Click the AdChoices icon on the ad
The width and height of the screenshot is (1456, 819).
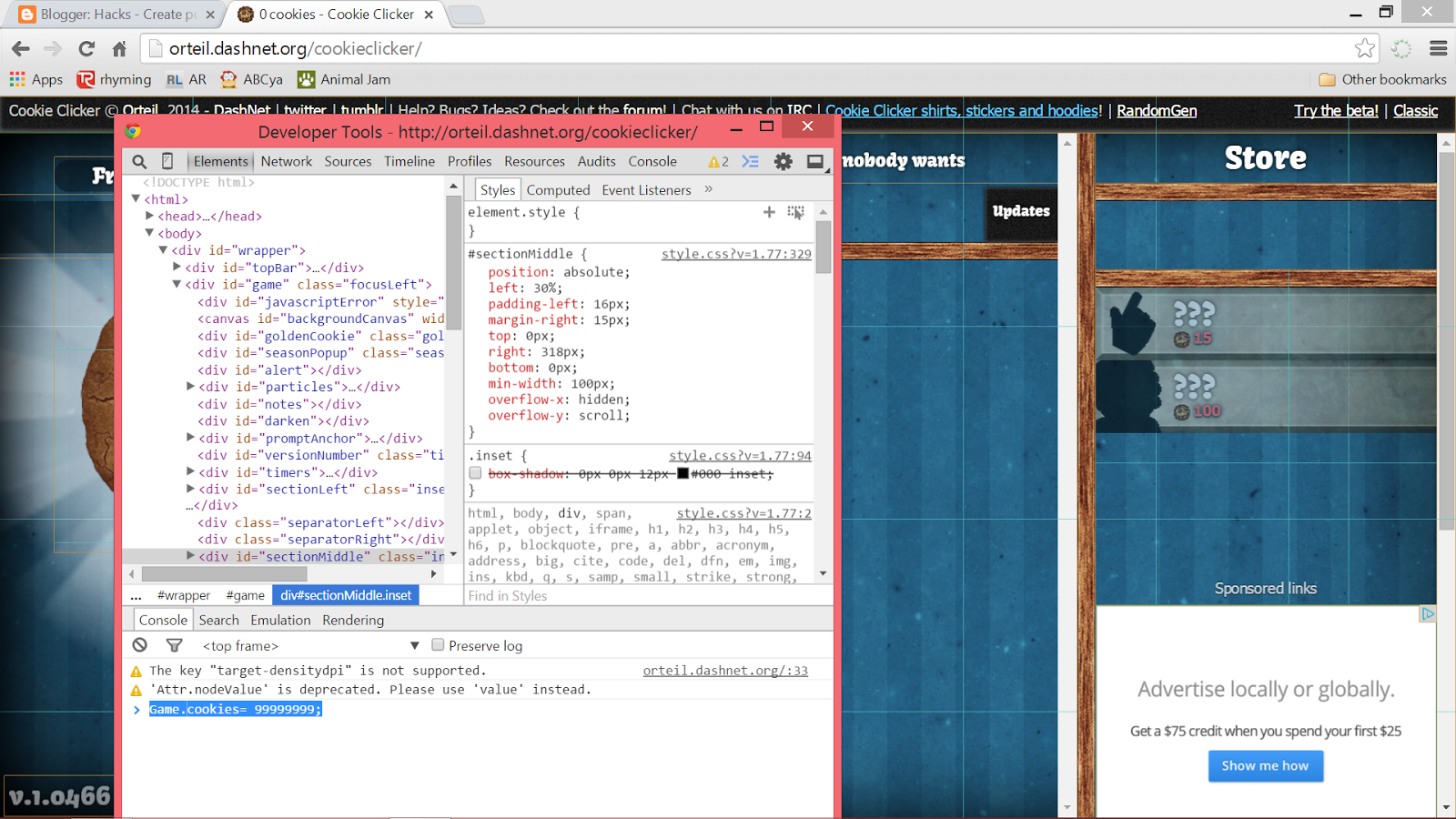coord(1428,614)
